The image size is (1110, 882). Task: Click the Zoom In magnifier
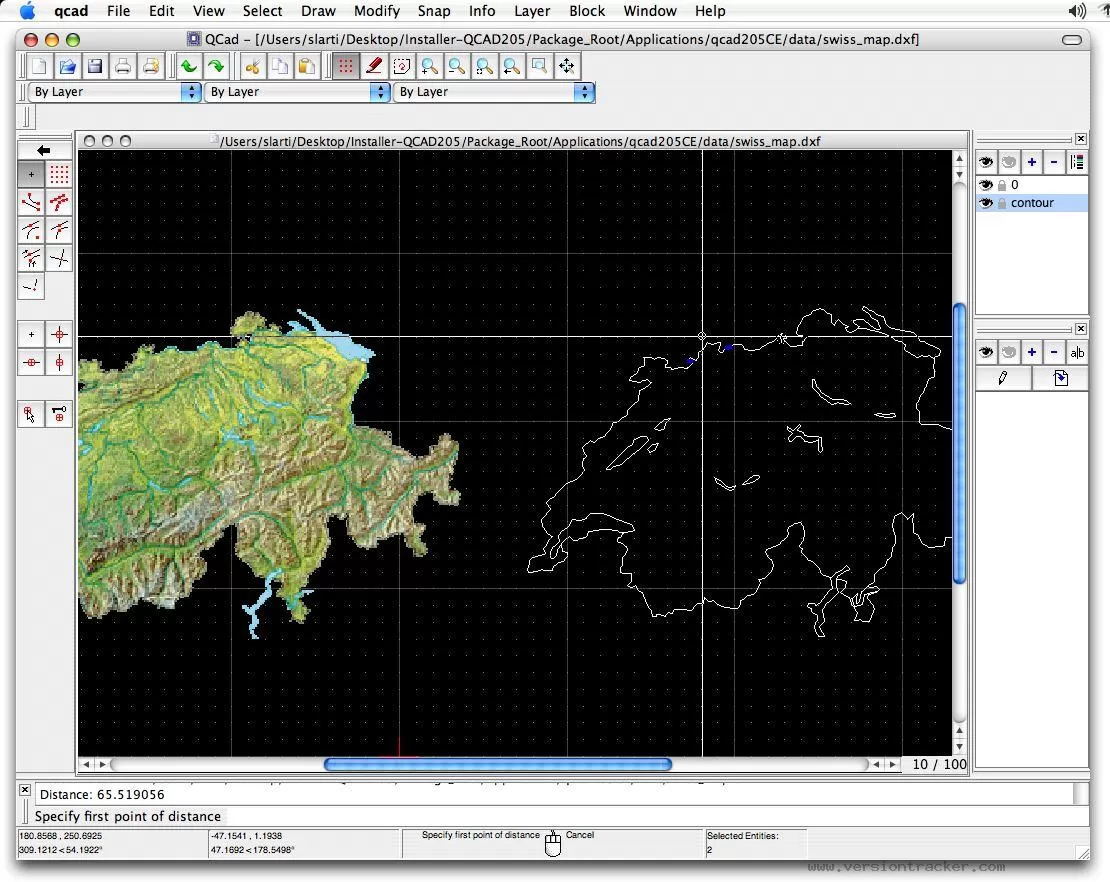click(428, 67)
